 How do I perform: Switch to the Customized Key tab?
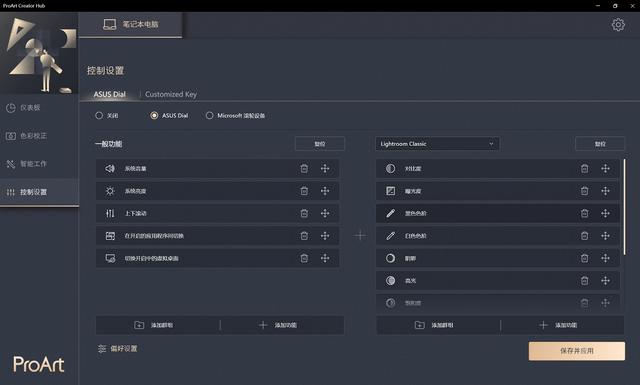click(x=171, y=94)
